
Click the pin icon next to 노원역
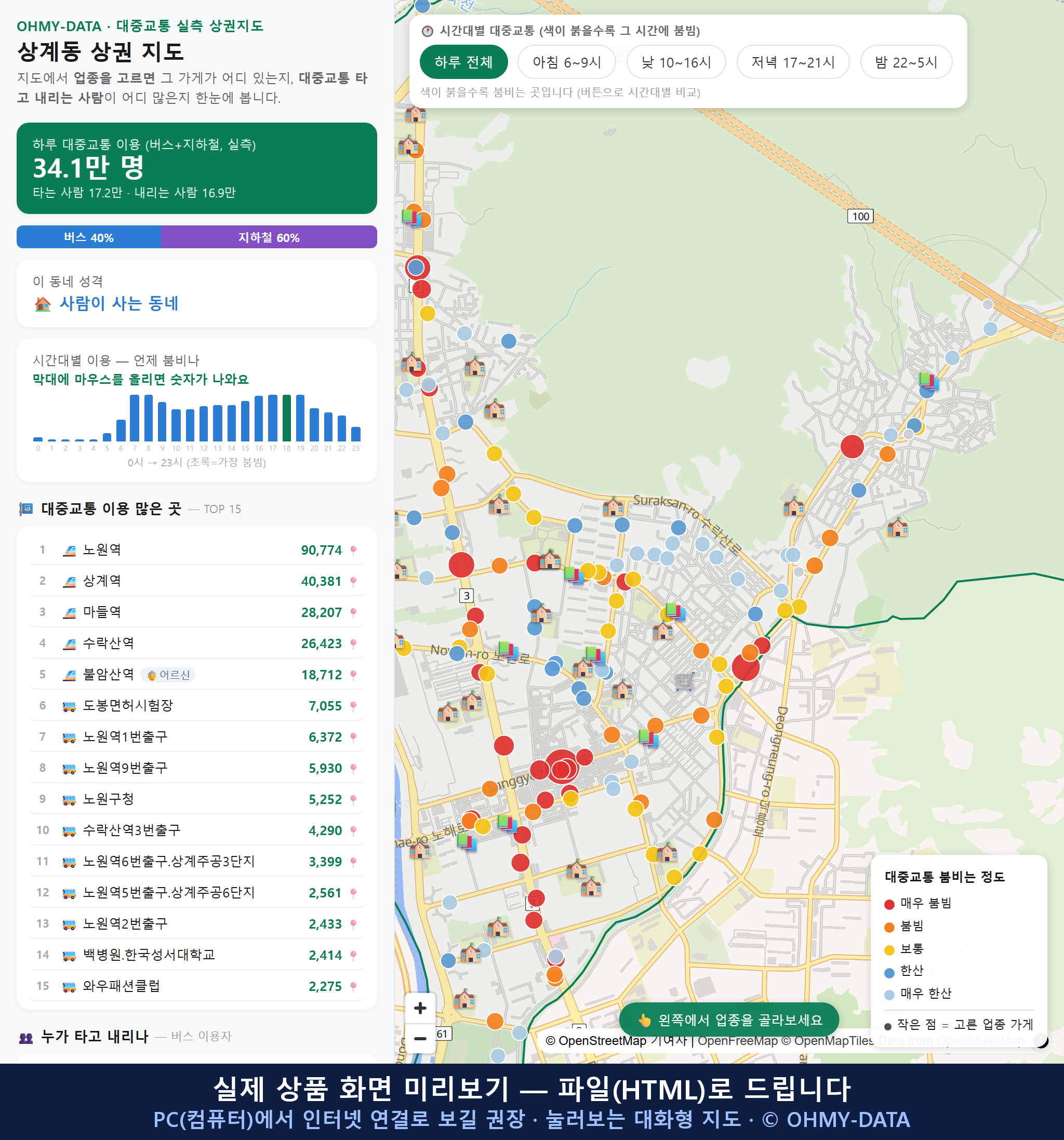(x=353, y=551)
